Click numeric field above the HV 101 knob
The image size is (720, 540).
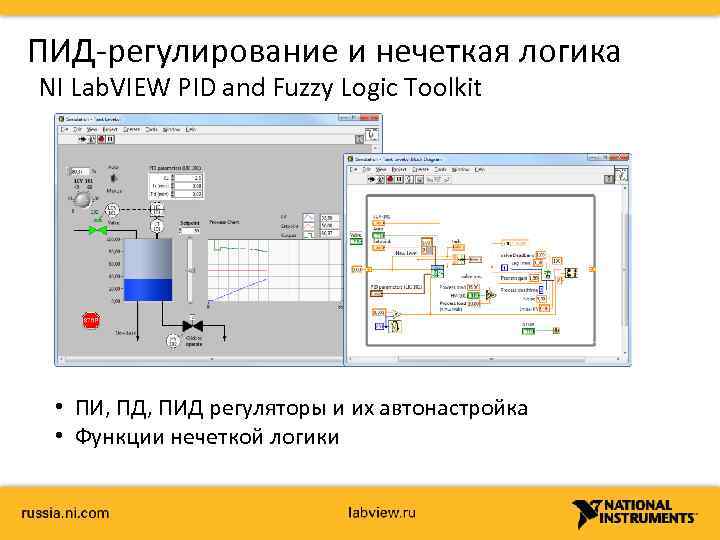pyautogui.click(x=79, y=171)
